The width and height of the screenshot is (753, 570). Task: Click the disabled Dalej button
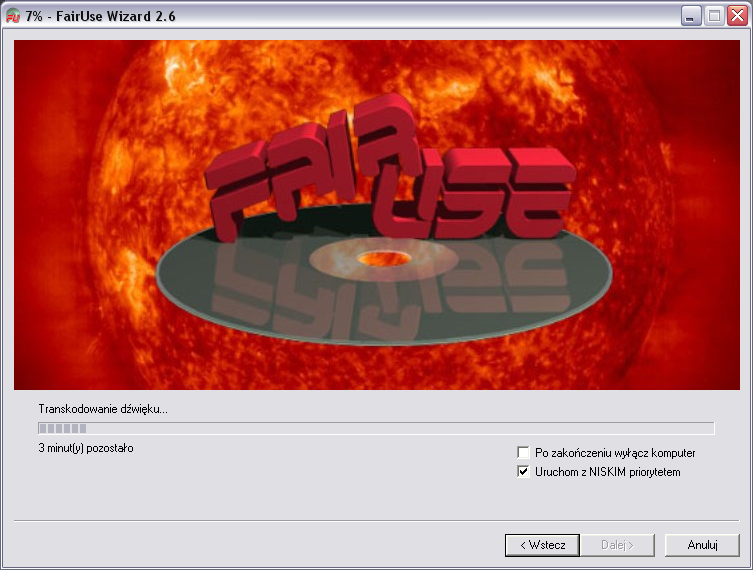click(x=617, y=545)
